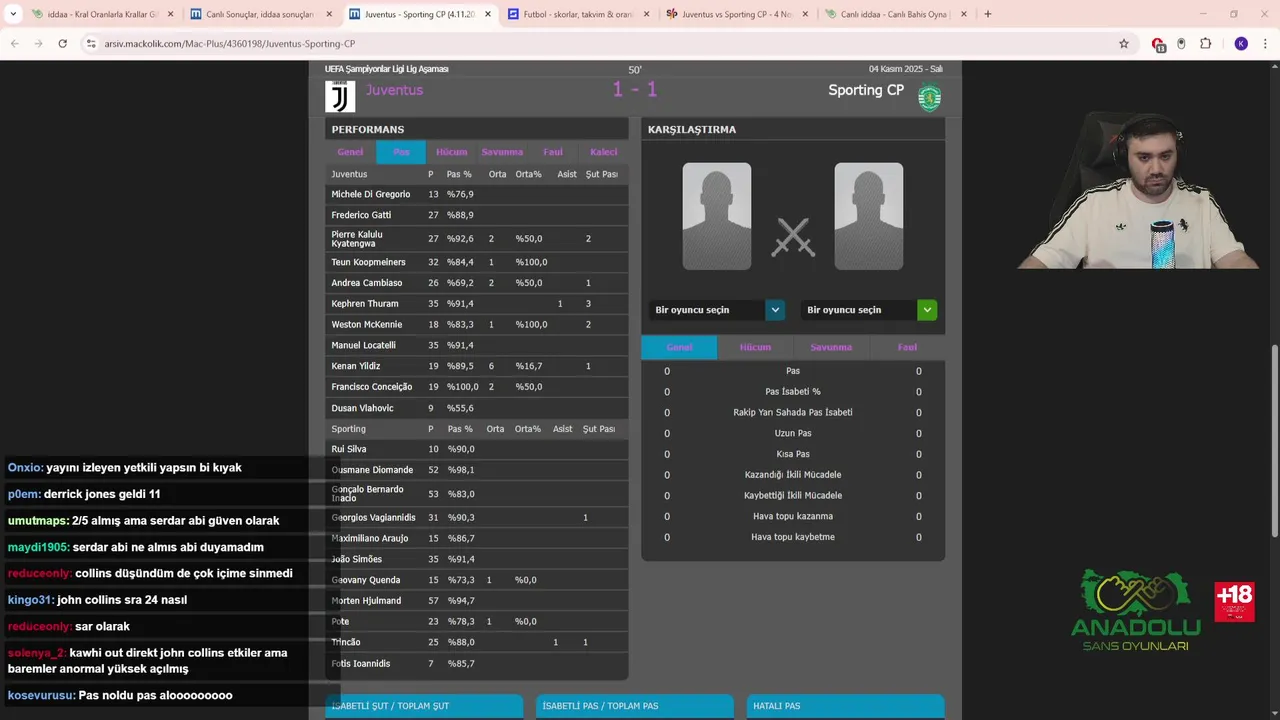
Task: Click player row Morten Hjulmand
Action: click(477, 601)
